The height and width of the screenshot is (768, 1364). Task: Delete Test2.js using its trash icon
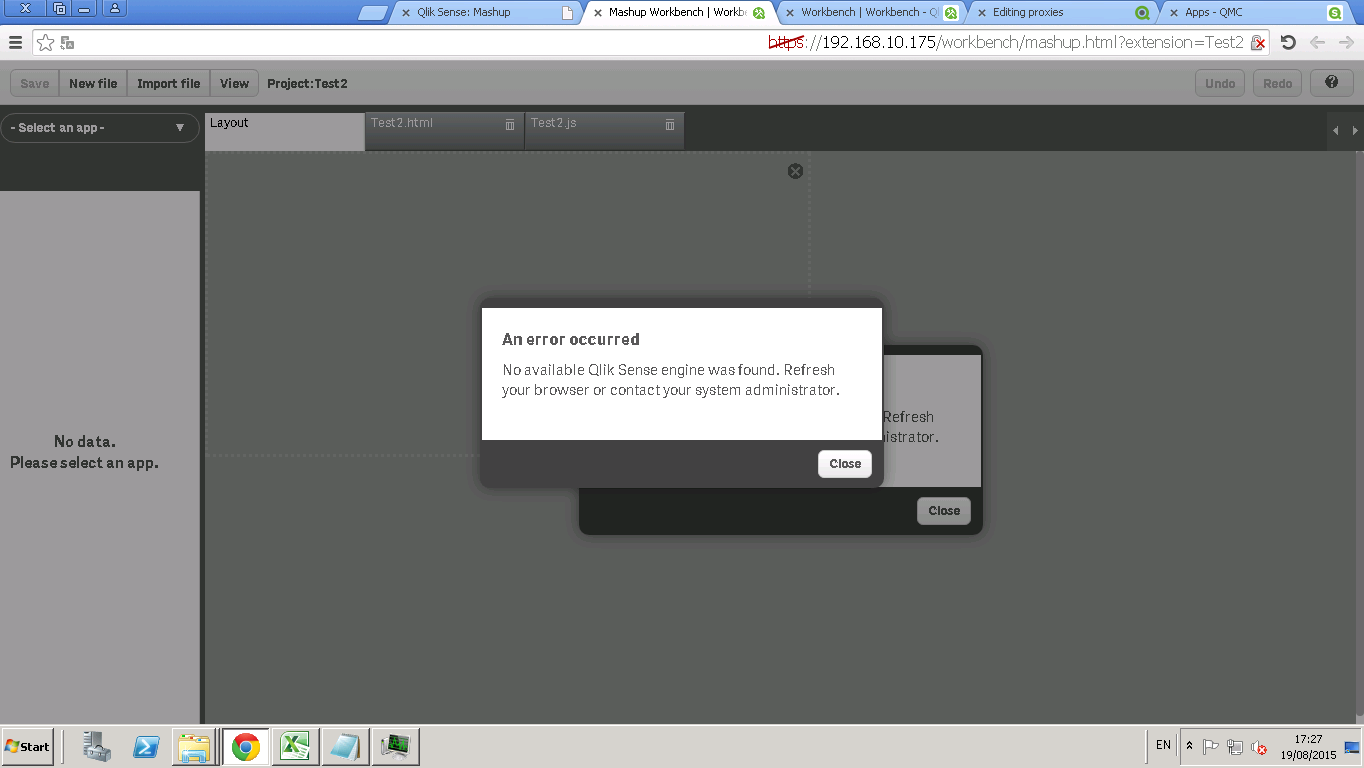point(670,124)
